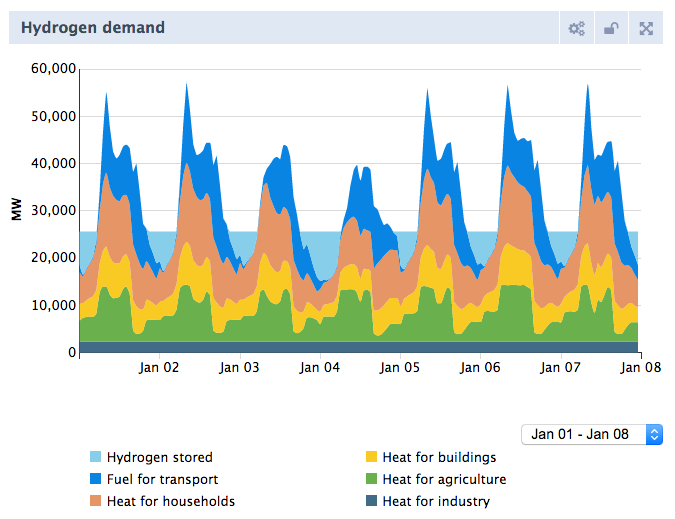The image size is (675, 519).
Task: Click the Jan 06 axis label
Action: click(480, 368)
